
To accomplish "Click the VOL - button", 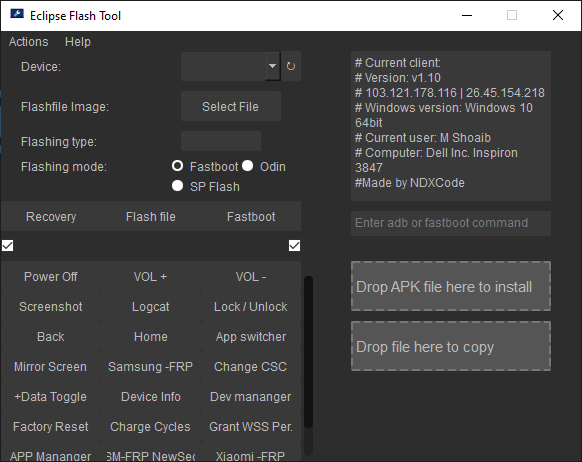I will pyautogui.click(x=251, y=277).
